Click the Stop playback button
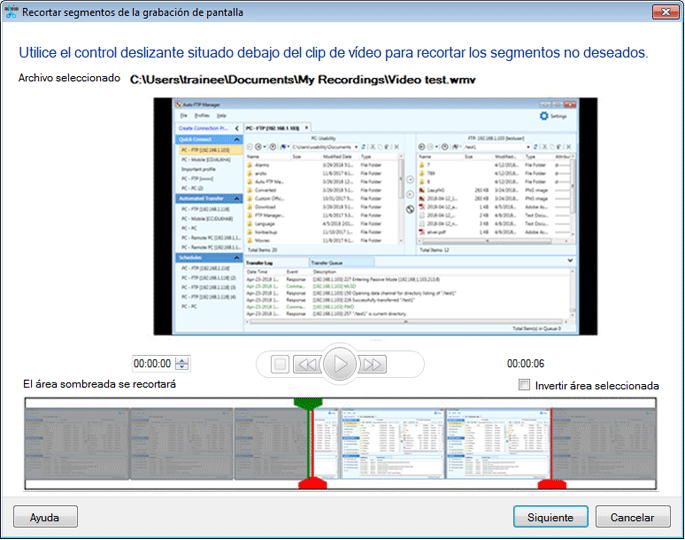The image size is (685, 540). pos(281,364)
